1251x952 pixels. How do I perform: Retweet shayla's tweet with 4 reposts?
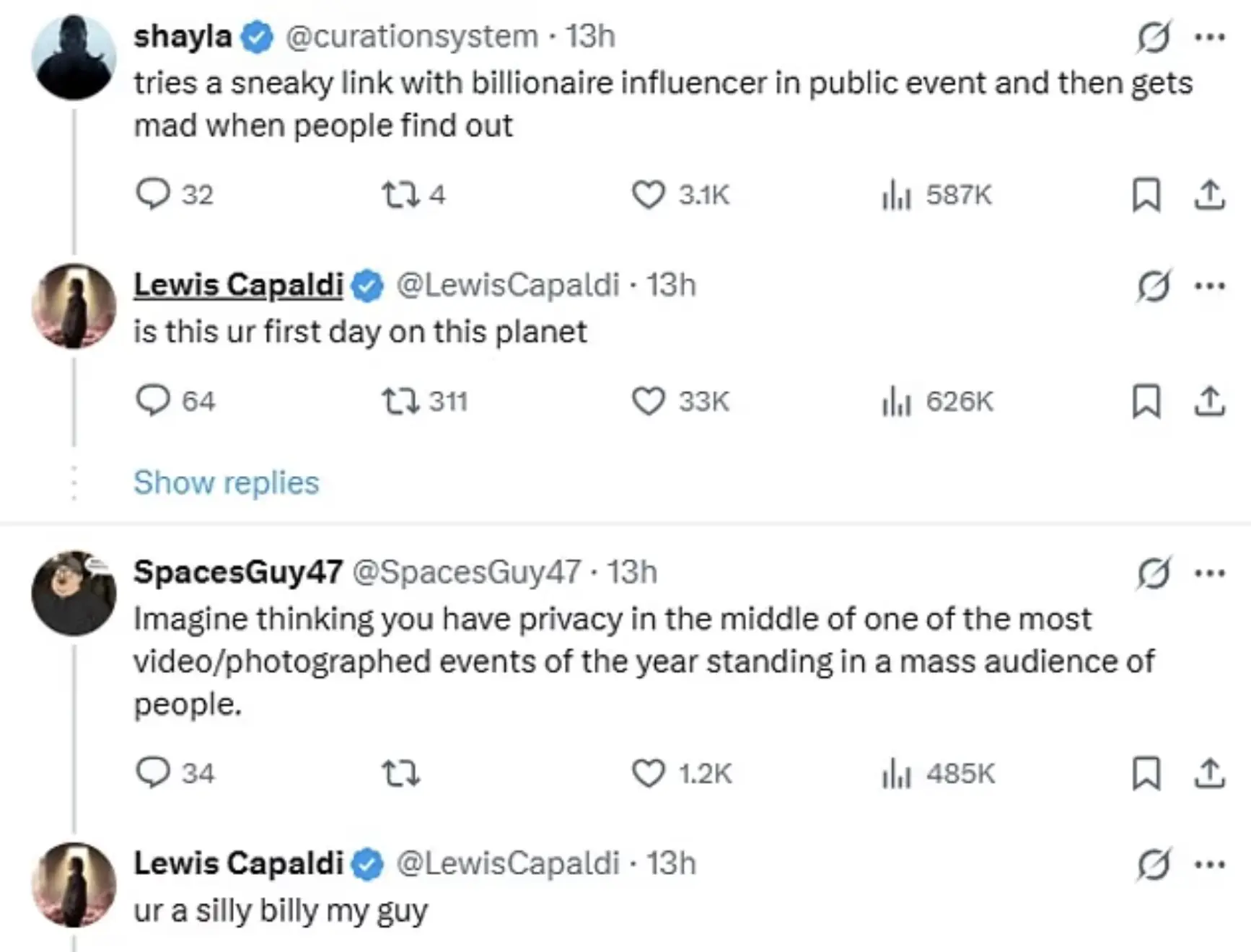(400, 194)
